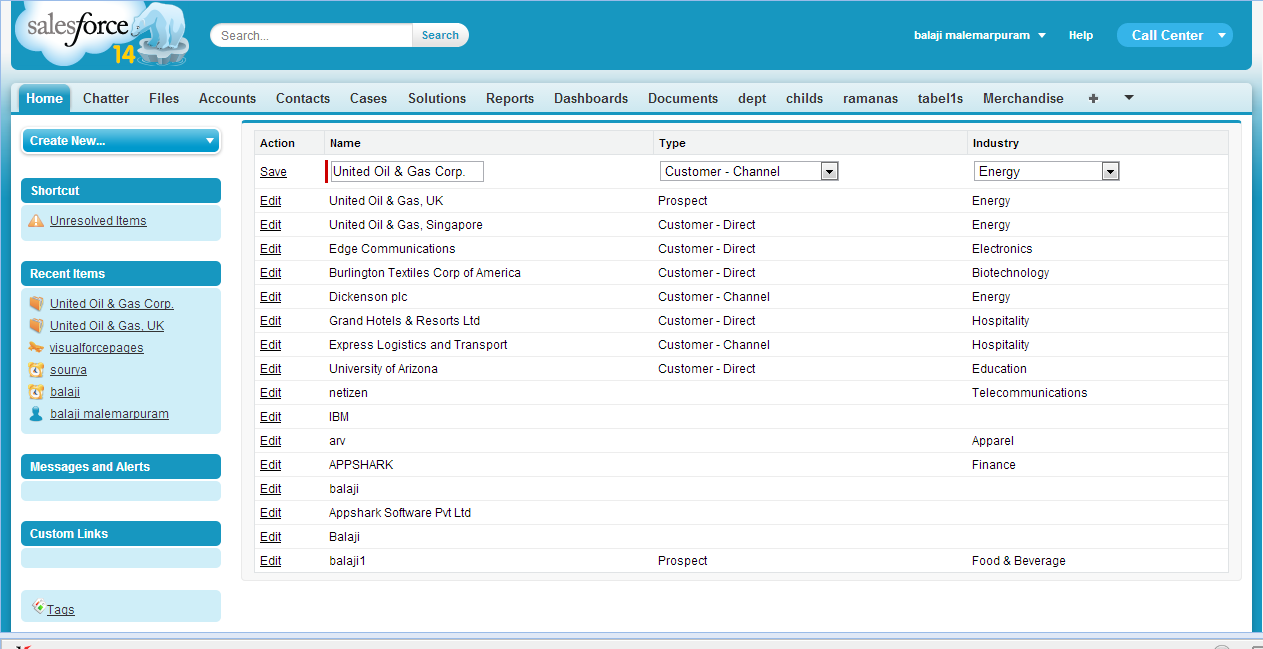1263x649 pixels.
Task: Open the childs tab
Action: coord(805,98)
